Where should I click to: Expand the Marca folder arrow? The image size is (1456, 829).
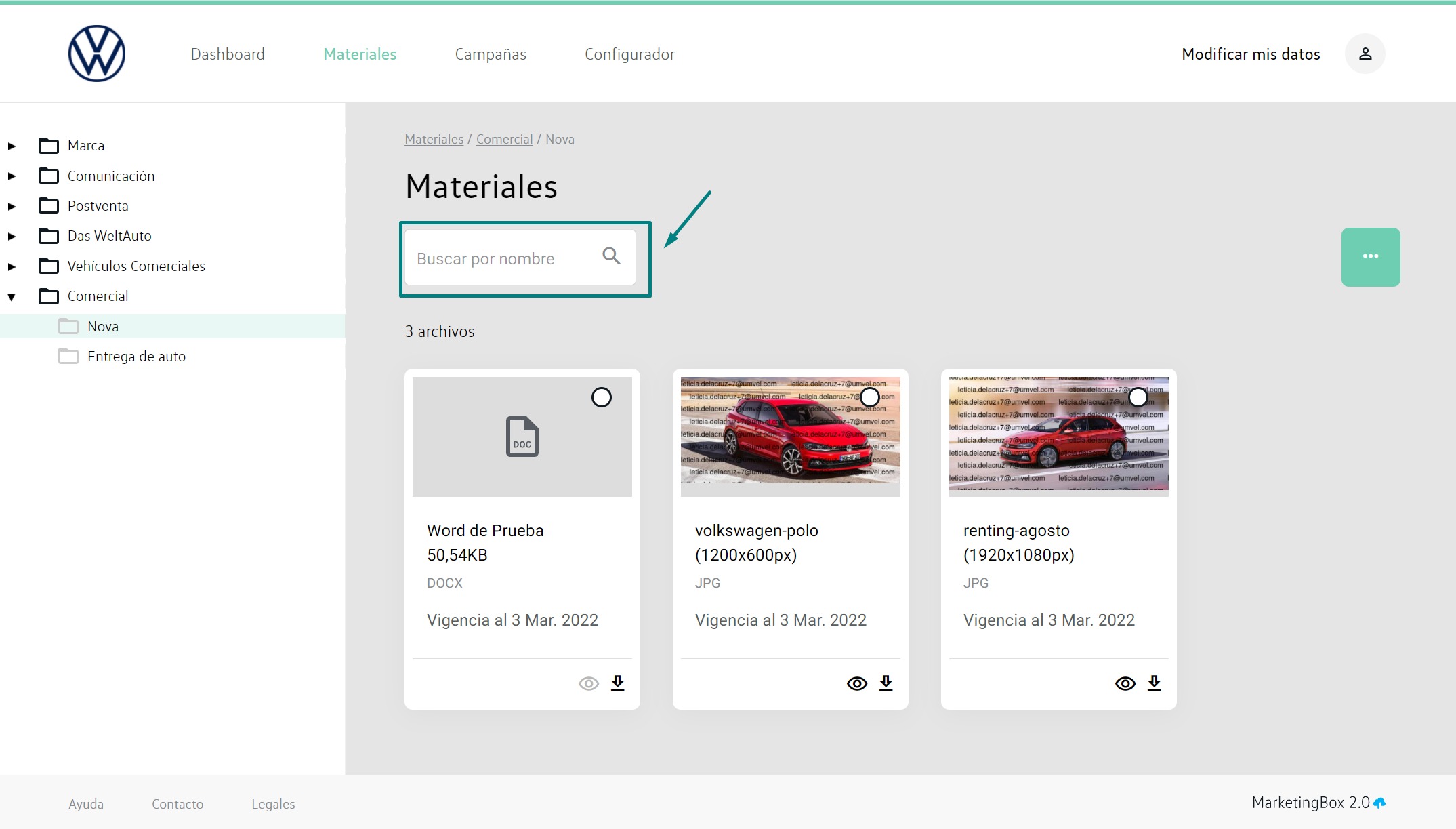coord(12,146)
